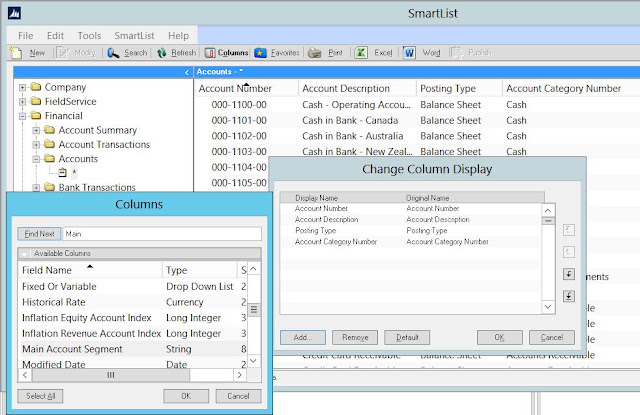This screenshot has height=415, width=640.
Task: Click the Refresh toolbar icon
Action: coord(162,53)
